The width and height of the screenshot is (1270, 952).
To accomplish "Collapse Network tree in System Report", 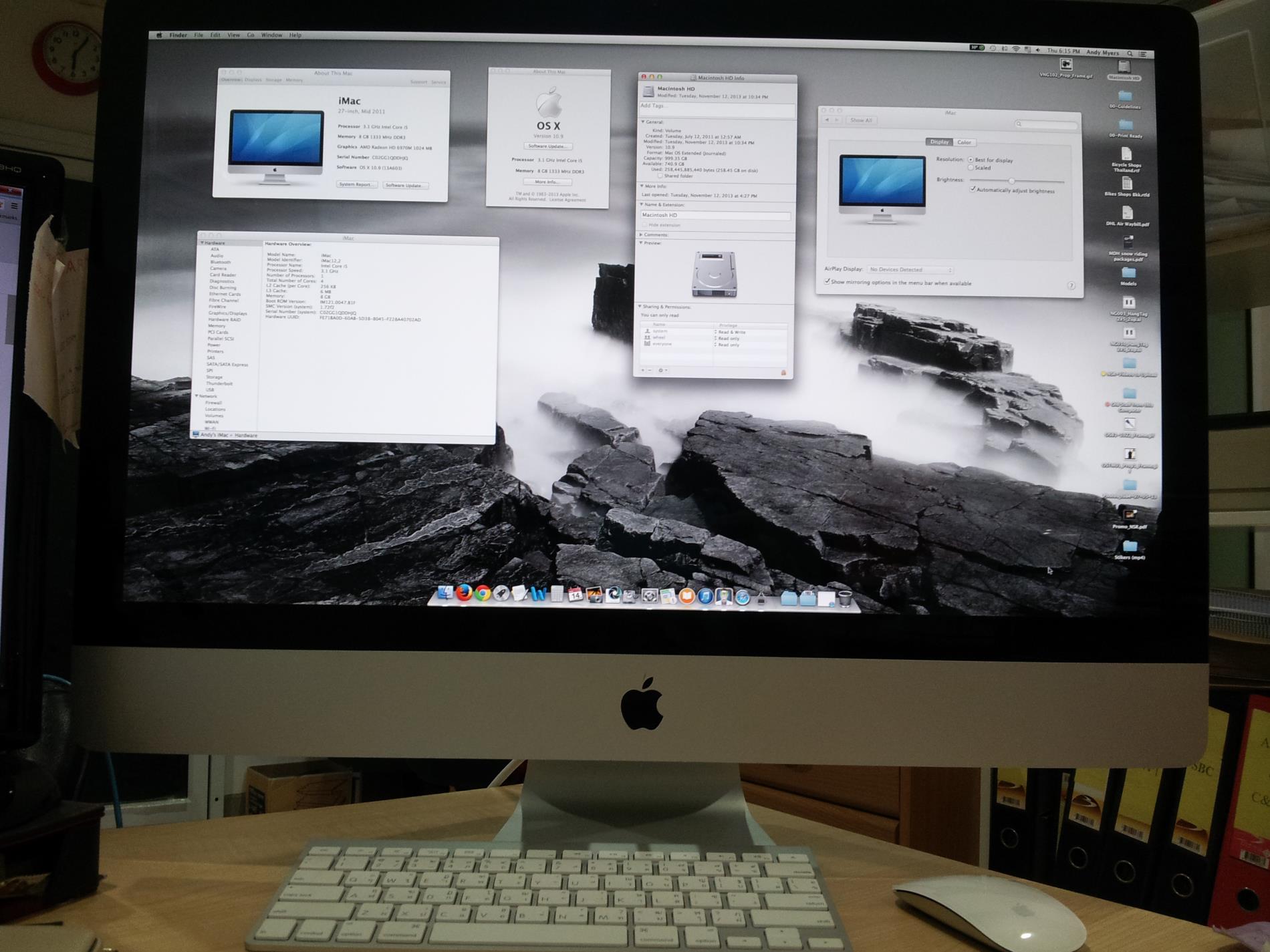I will [197, 395].
